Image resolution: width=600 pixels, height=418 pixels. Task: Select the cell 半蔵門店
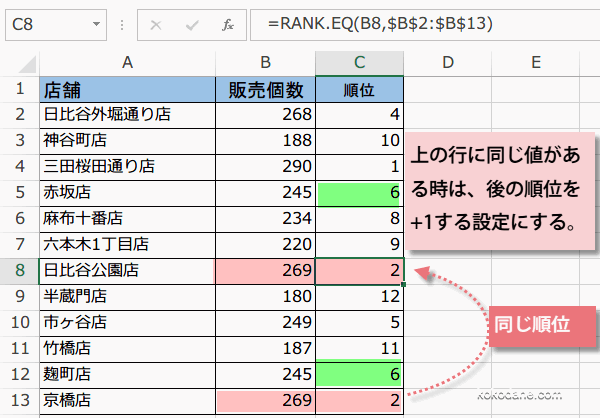127,297
